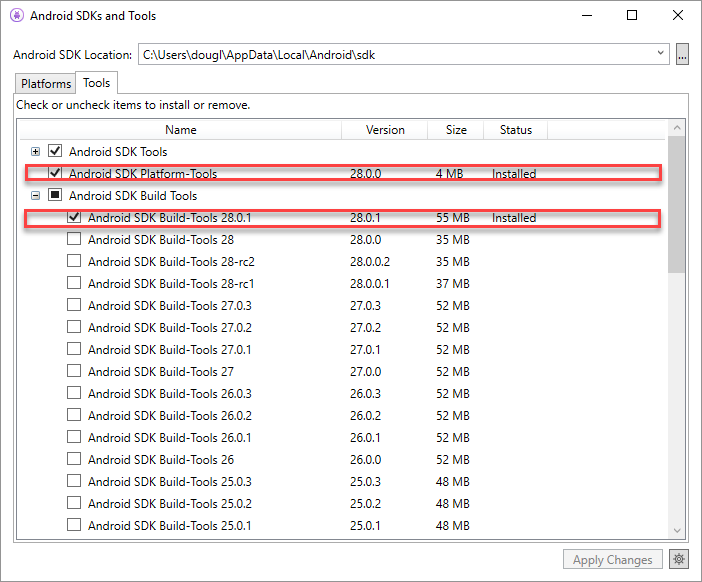702x582 pixels.
Task: Open the SDK settings gear icon
Action: coord(679,559)
